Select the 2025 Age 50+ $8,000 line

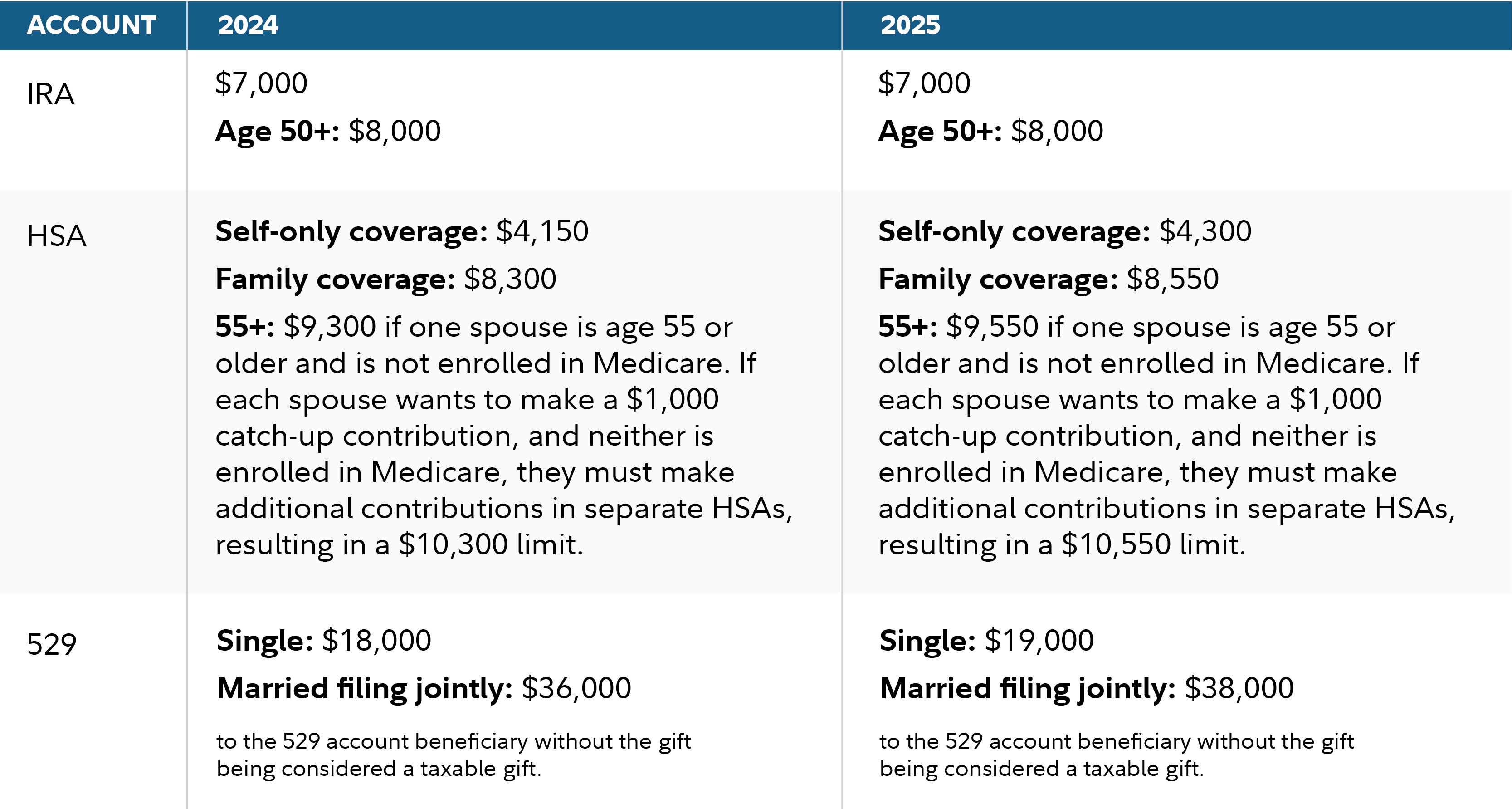pos(990,131)
